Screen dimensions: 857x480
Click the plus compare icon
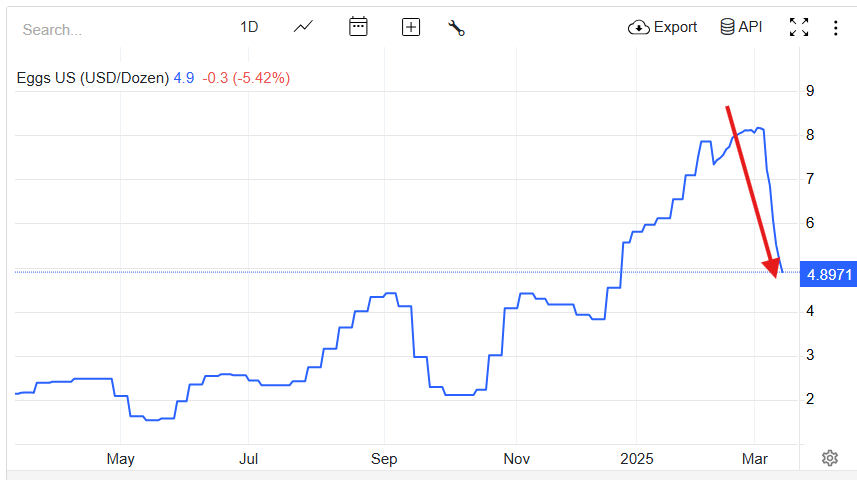[x=411, y=27]
